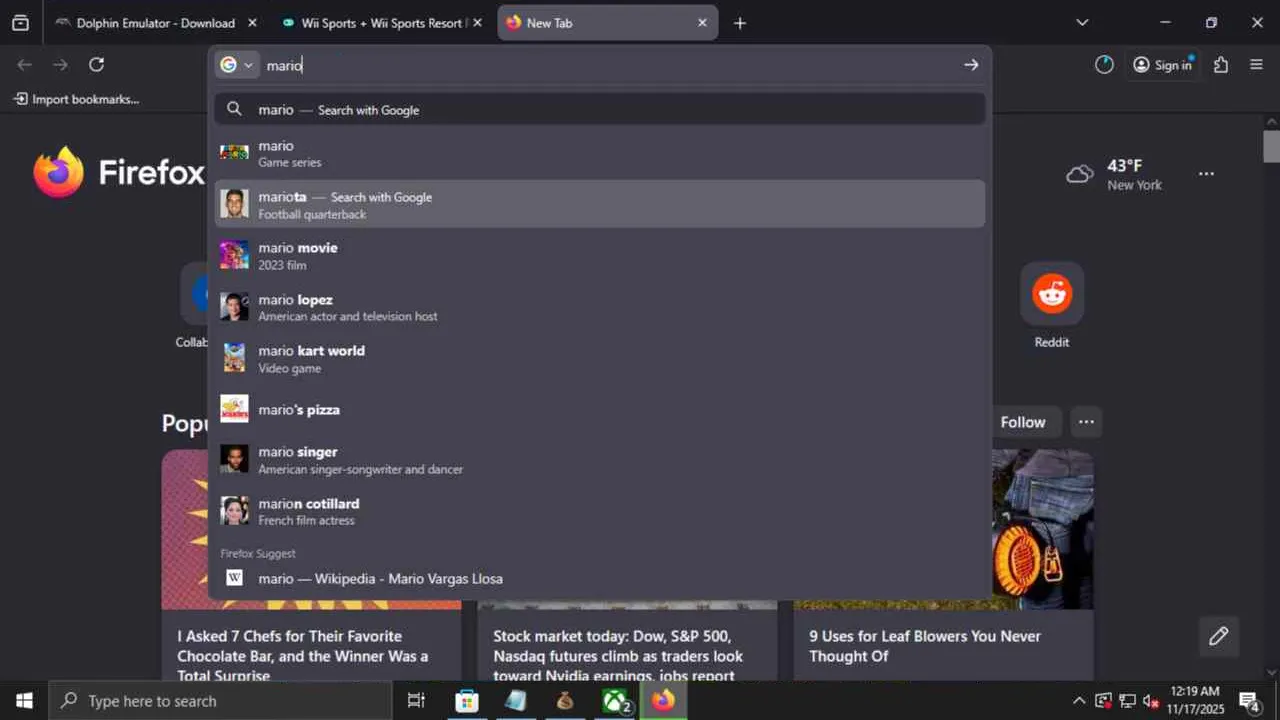Switch to the Dolphin Emulator - Download tab
This screenshot has width=1280, height=720.
click(x=155, y=23)
